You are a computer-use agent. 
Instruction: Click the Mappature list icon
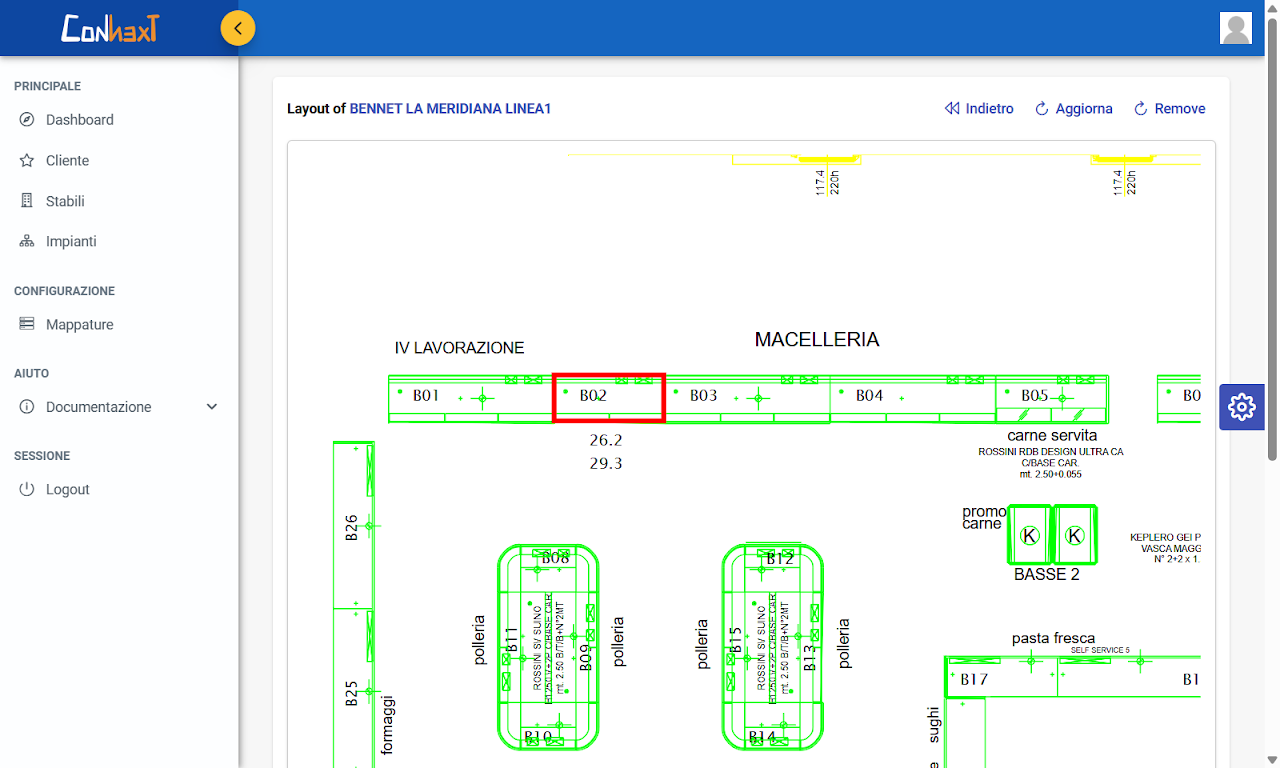pos(27,325)
